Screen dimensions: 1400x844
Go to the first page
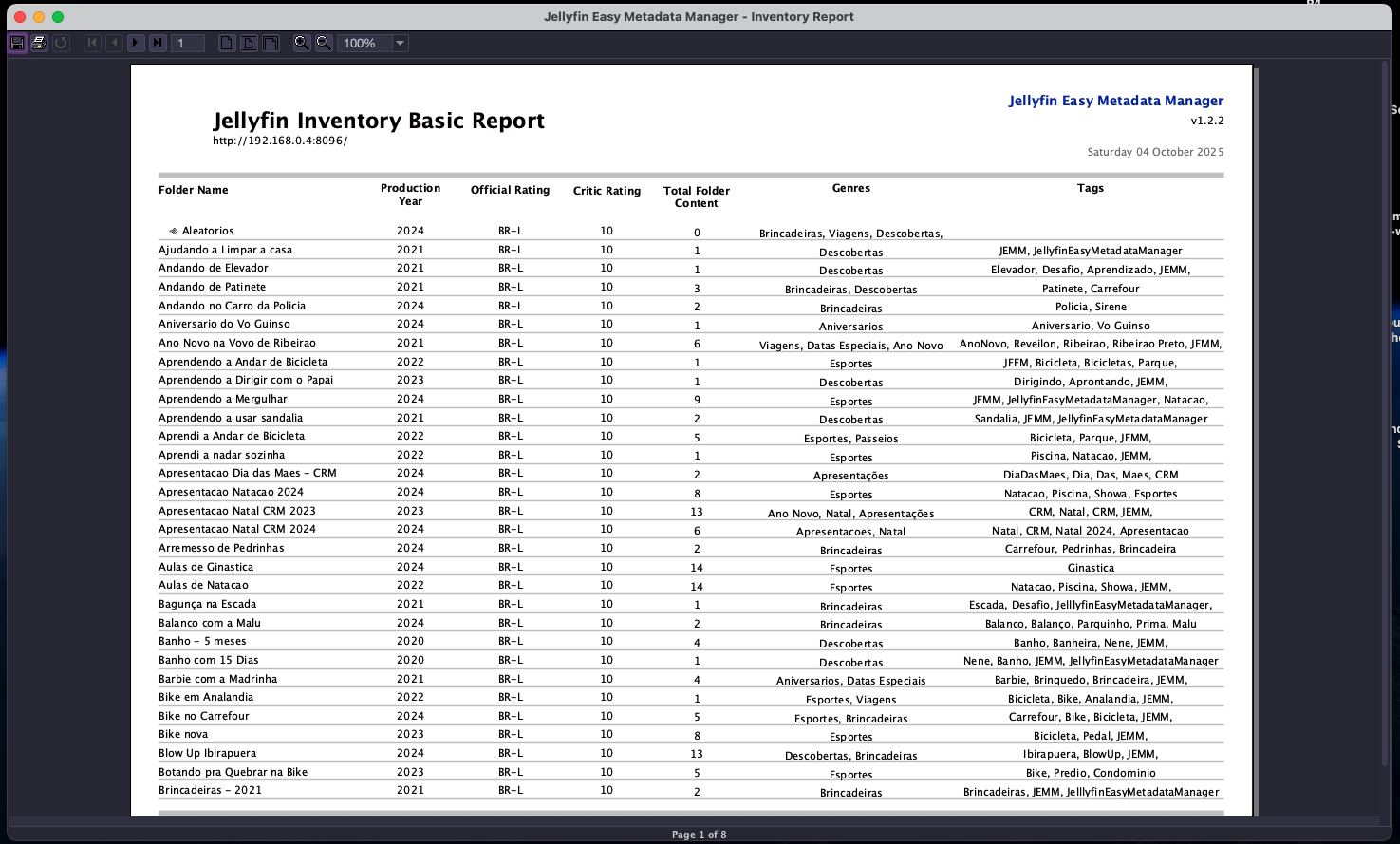(92, 43)
